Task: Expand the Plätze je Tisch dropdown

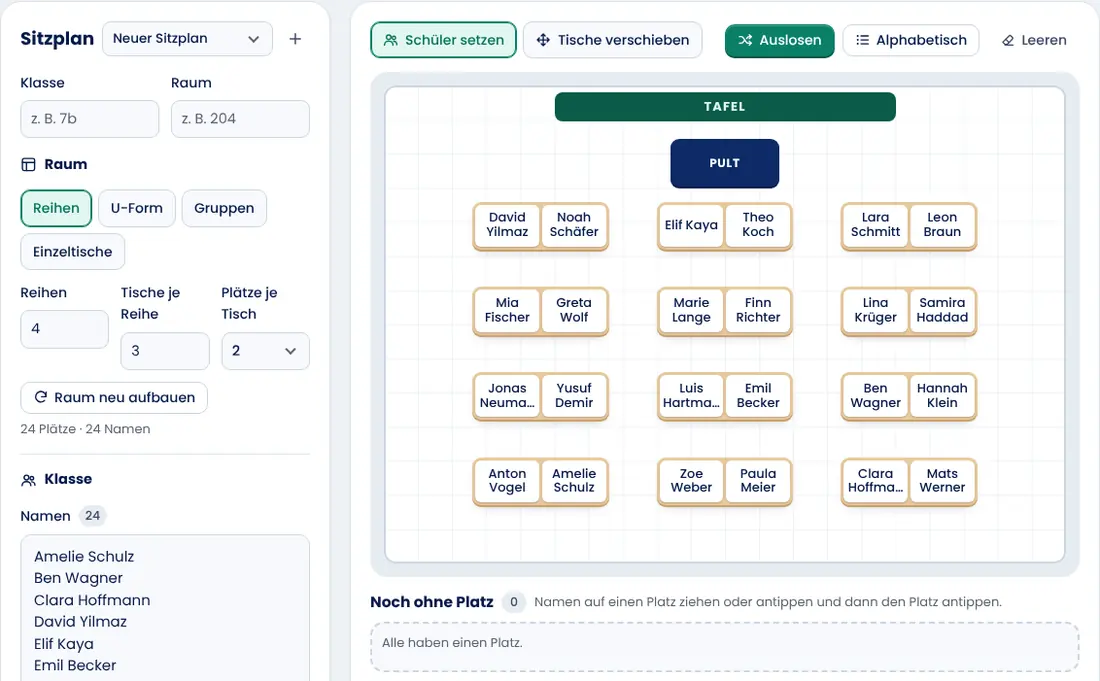Action: [265, 351]
